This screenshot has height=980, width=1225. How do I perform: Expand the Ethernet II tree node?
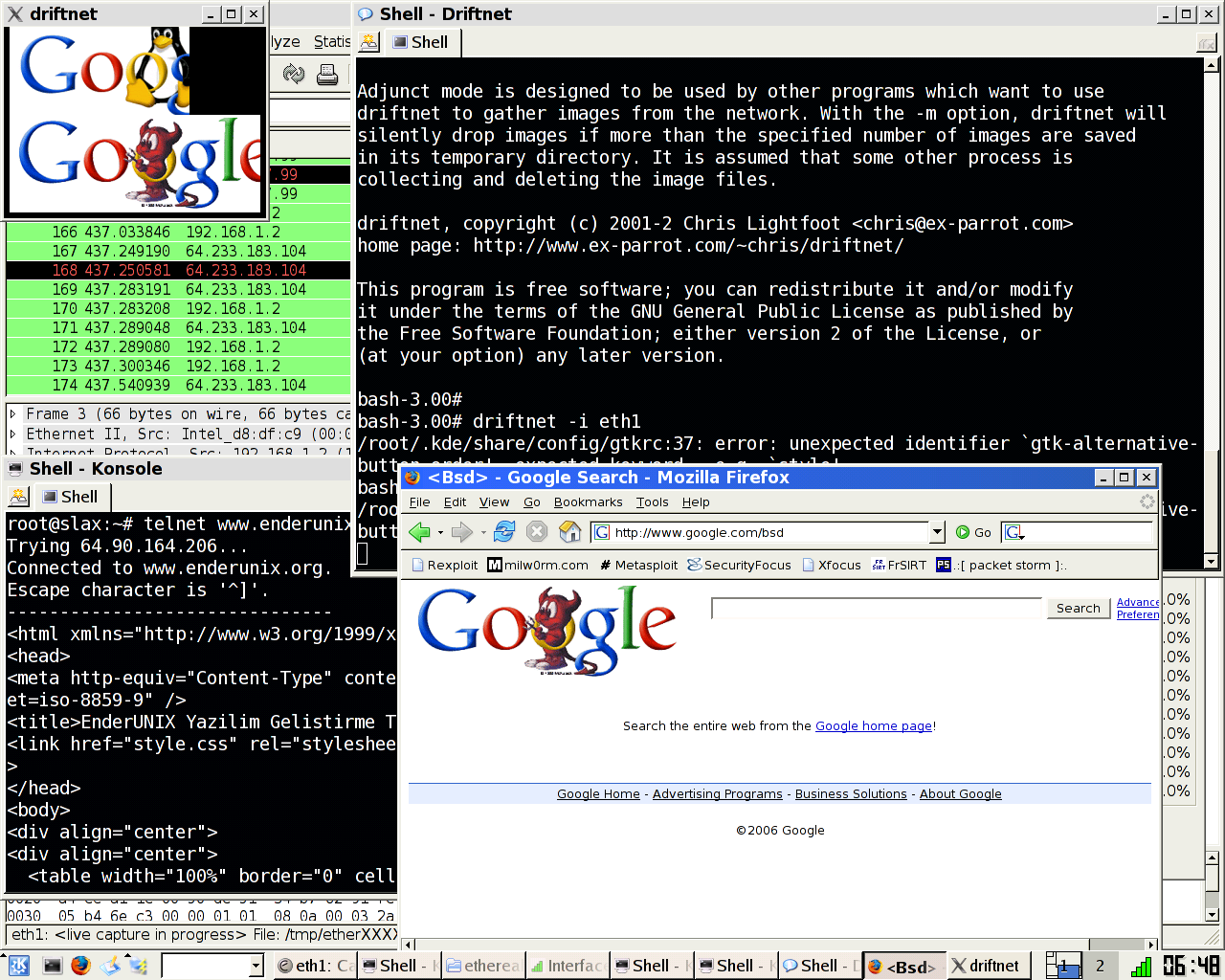(12, 434)
